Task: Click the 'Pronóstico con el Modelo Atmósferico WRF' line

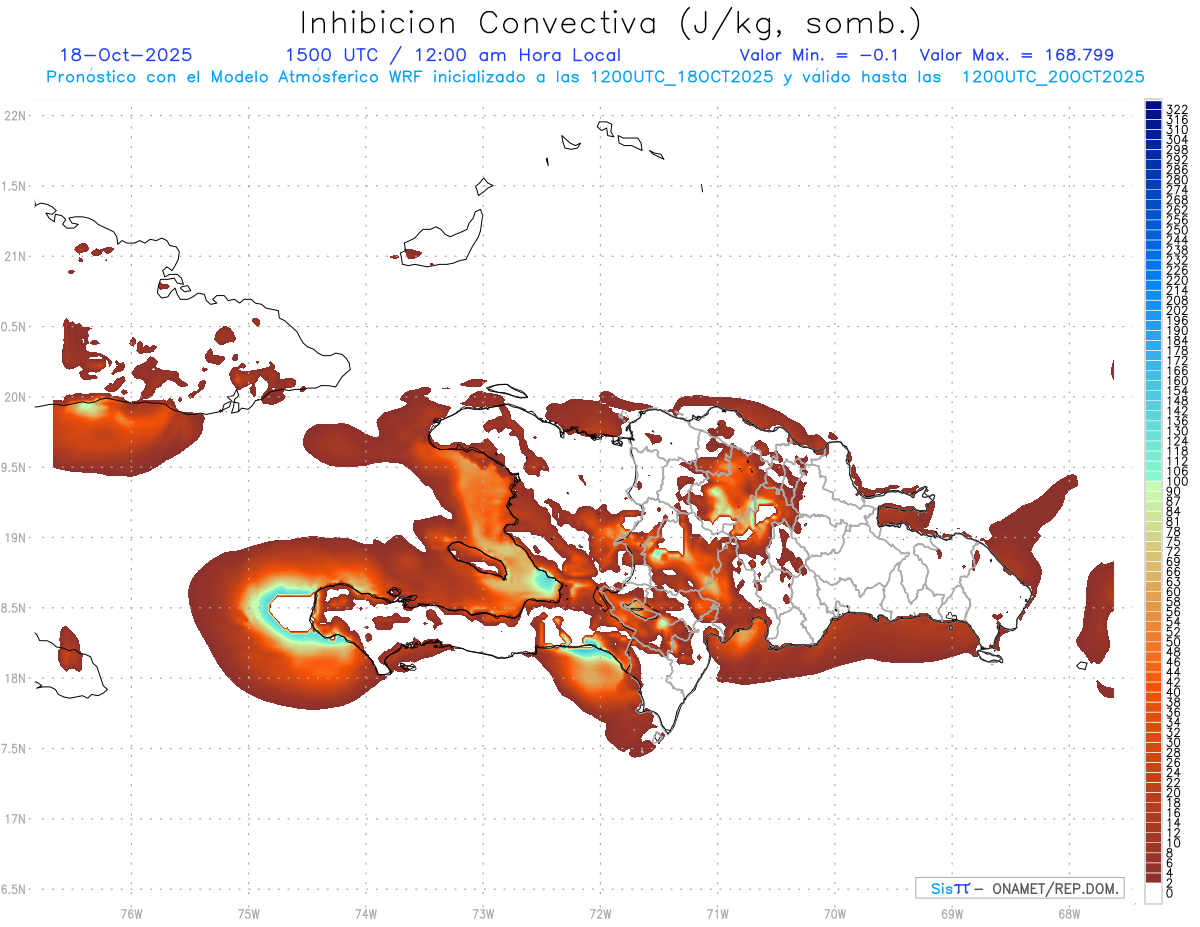Action: point(596,77)
